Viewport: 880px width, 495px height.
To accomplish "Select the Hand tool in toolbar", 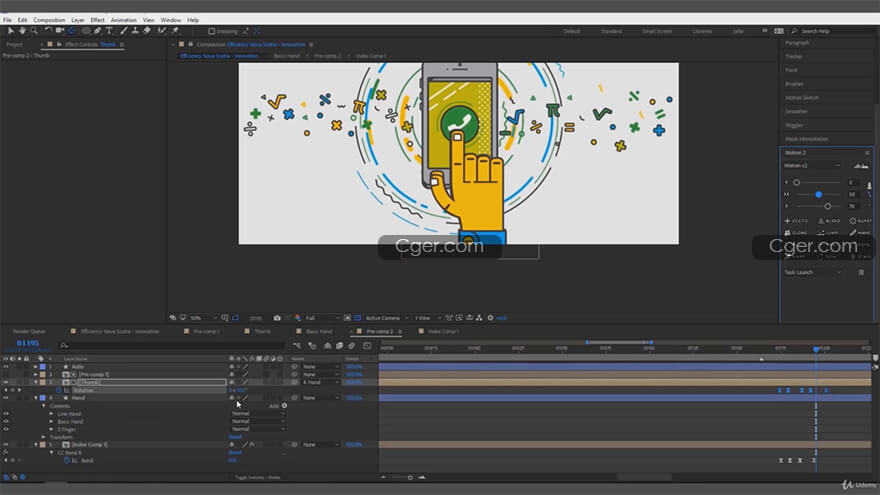I will click(x=22, y=31).
